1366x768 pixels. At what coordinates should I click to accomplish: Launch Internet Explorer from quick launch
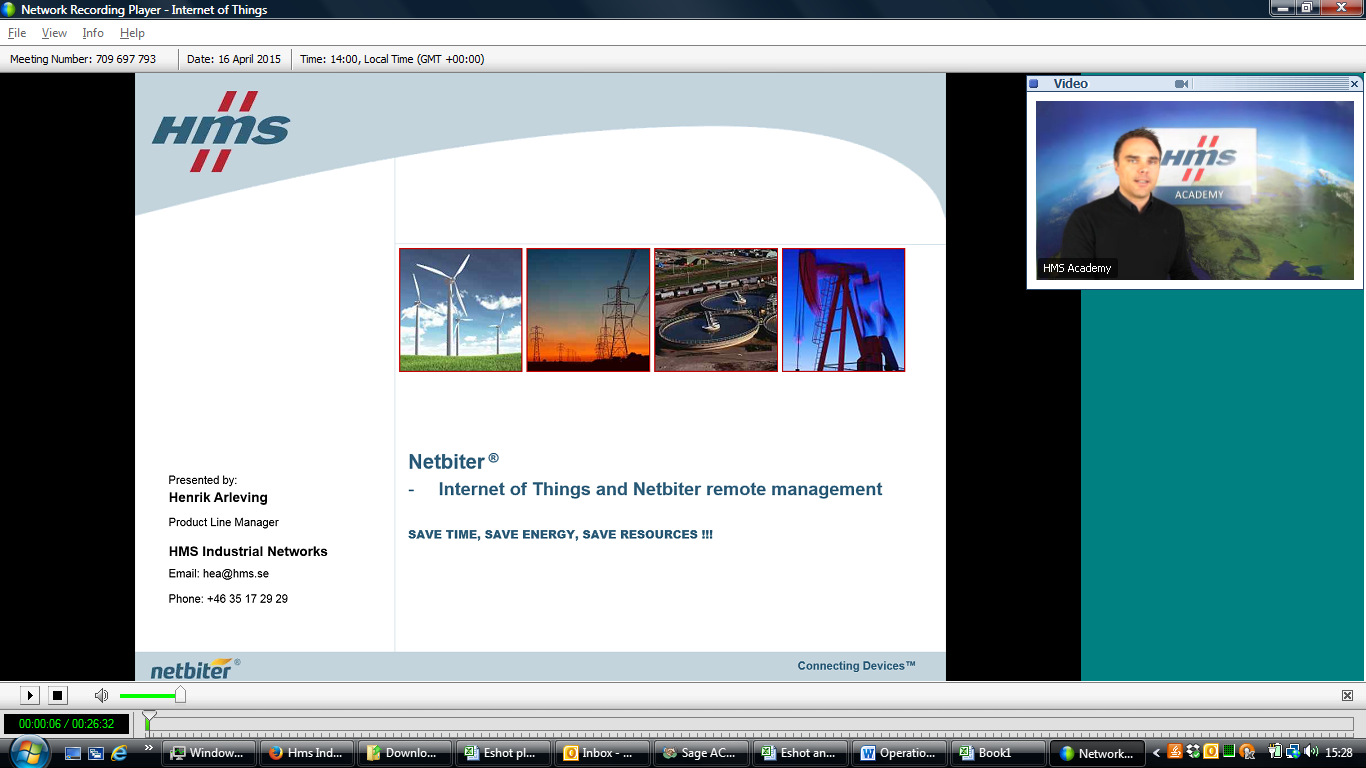(x=120, y=752)
